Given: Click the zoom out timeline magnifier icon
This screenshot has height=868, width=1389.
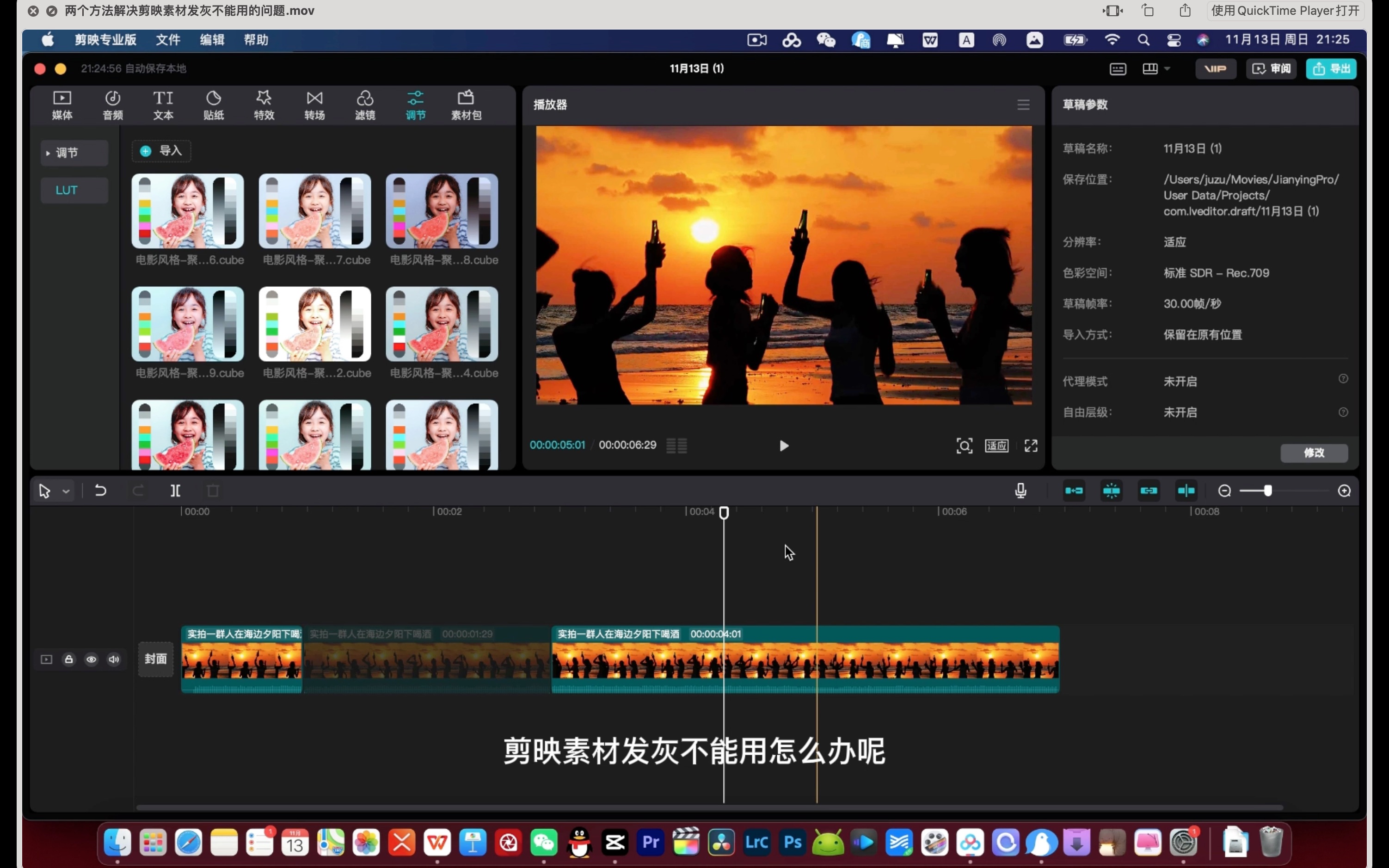Looking at the screenshot, I should pyautogui.click(x=1224, y=491).
